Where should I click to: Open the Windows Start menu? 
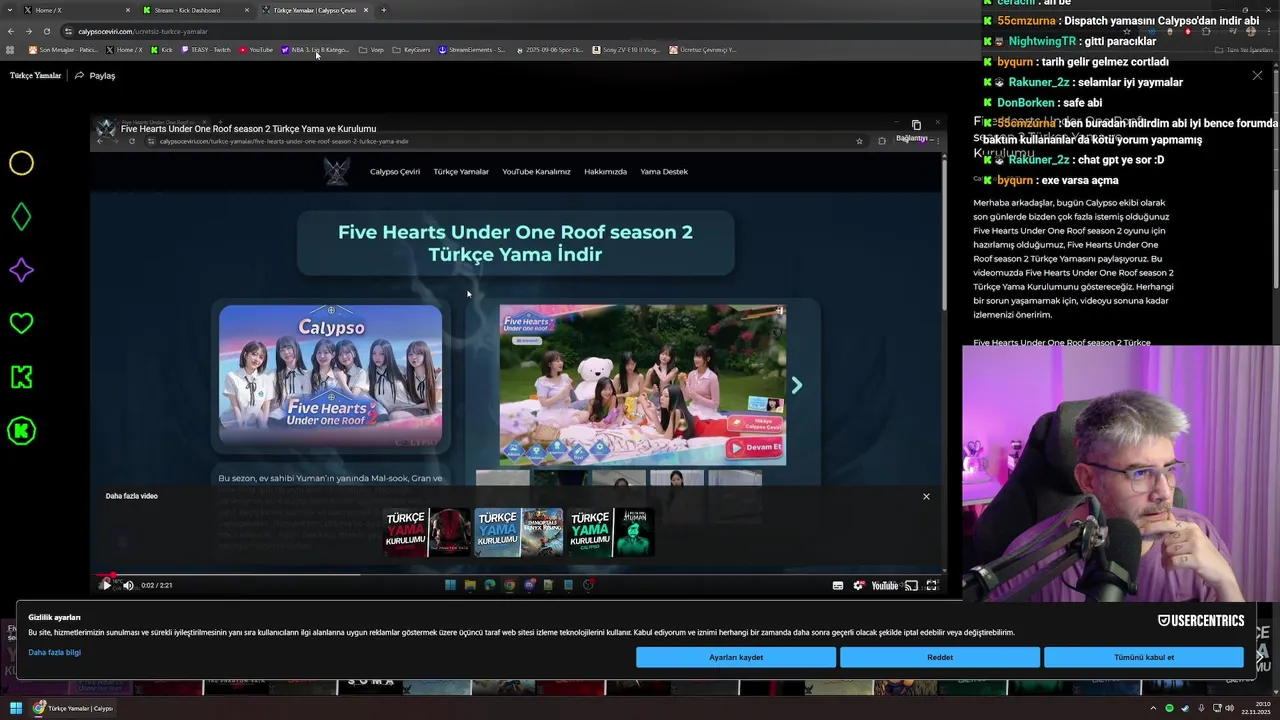click(15, 708)
